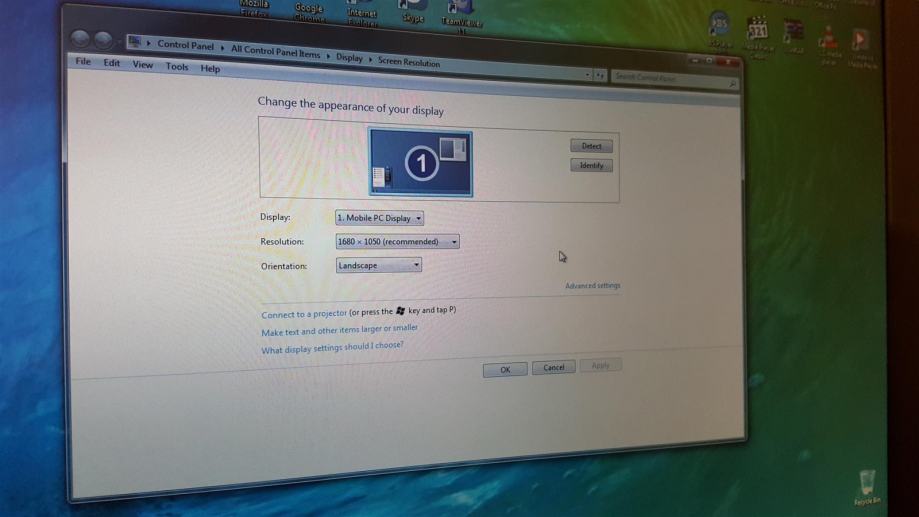Click the OK button
Screen dimensions: 919x517
coord(505,369)
